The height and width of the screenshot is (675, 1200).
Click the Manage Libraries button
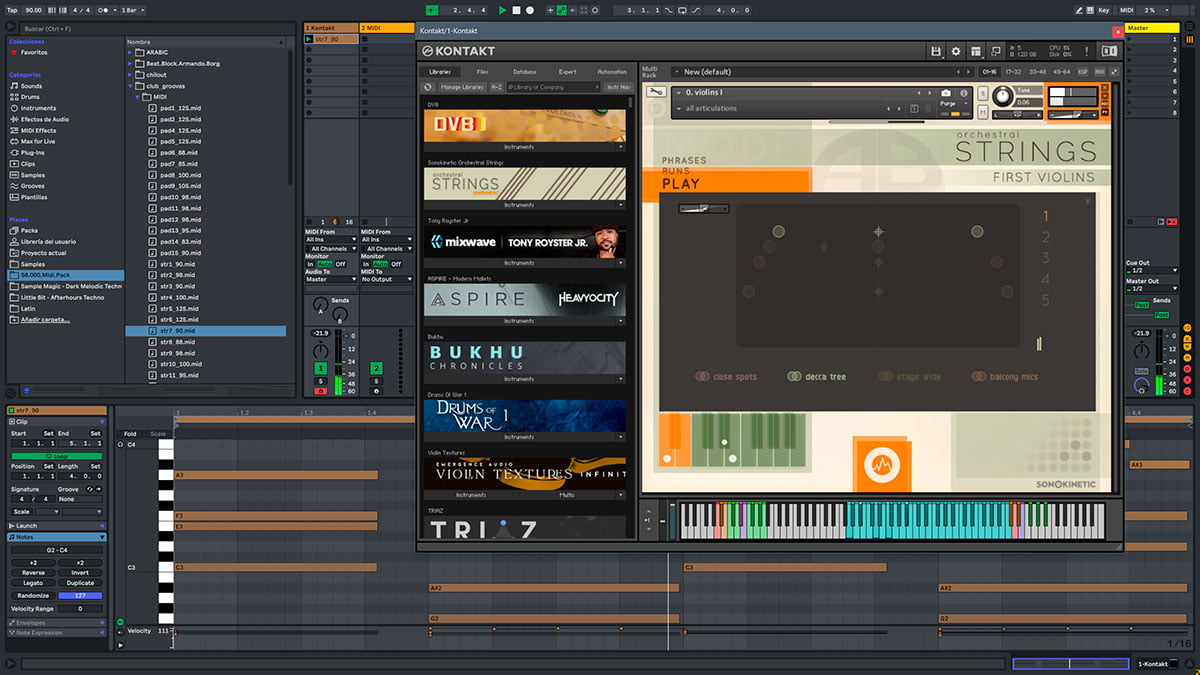coord(462,87)
